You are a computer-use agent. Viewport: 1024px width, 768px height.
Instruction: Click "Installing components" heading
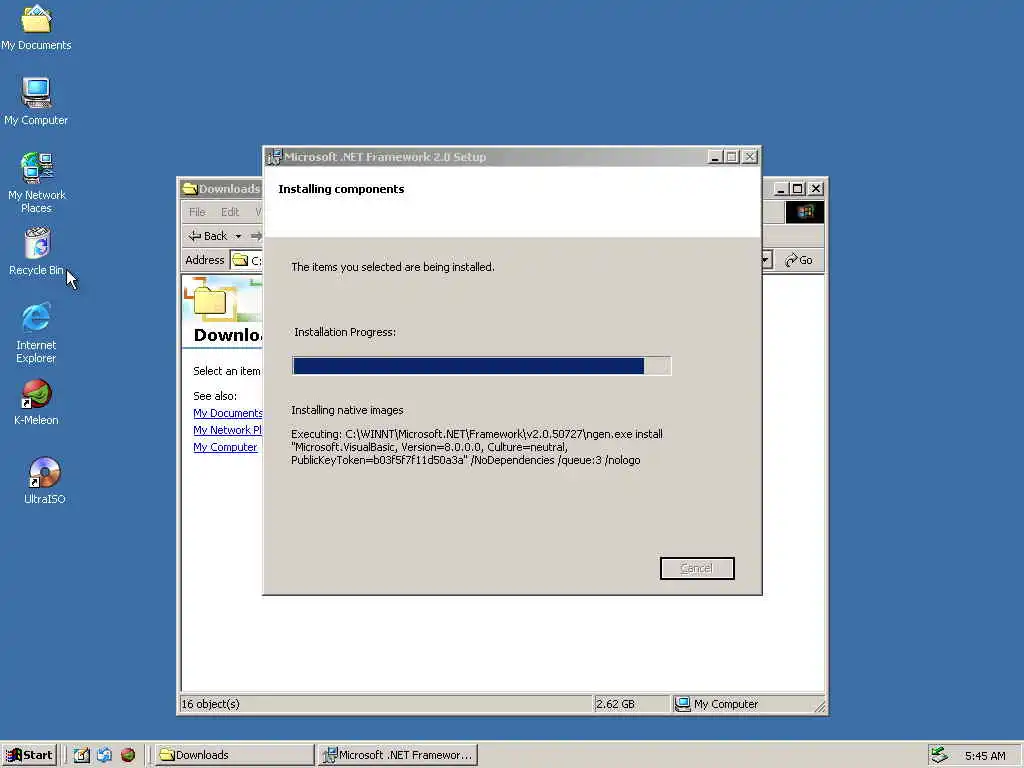pyautogui.click(x=341, y=189)
